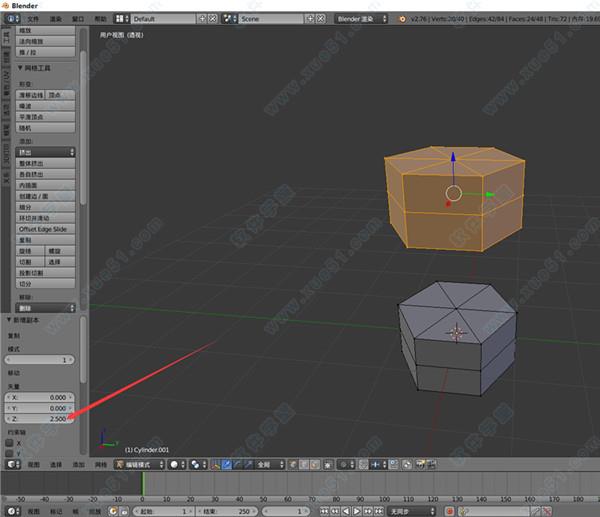This screenshot has height=517, width=600.
Task: Delete the Default screen layout
Action: [212, 18]
